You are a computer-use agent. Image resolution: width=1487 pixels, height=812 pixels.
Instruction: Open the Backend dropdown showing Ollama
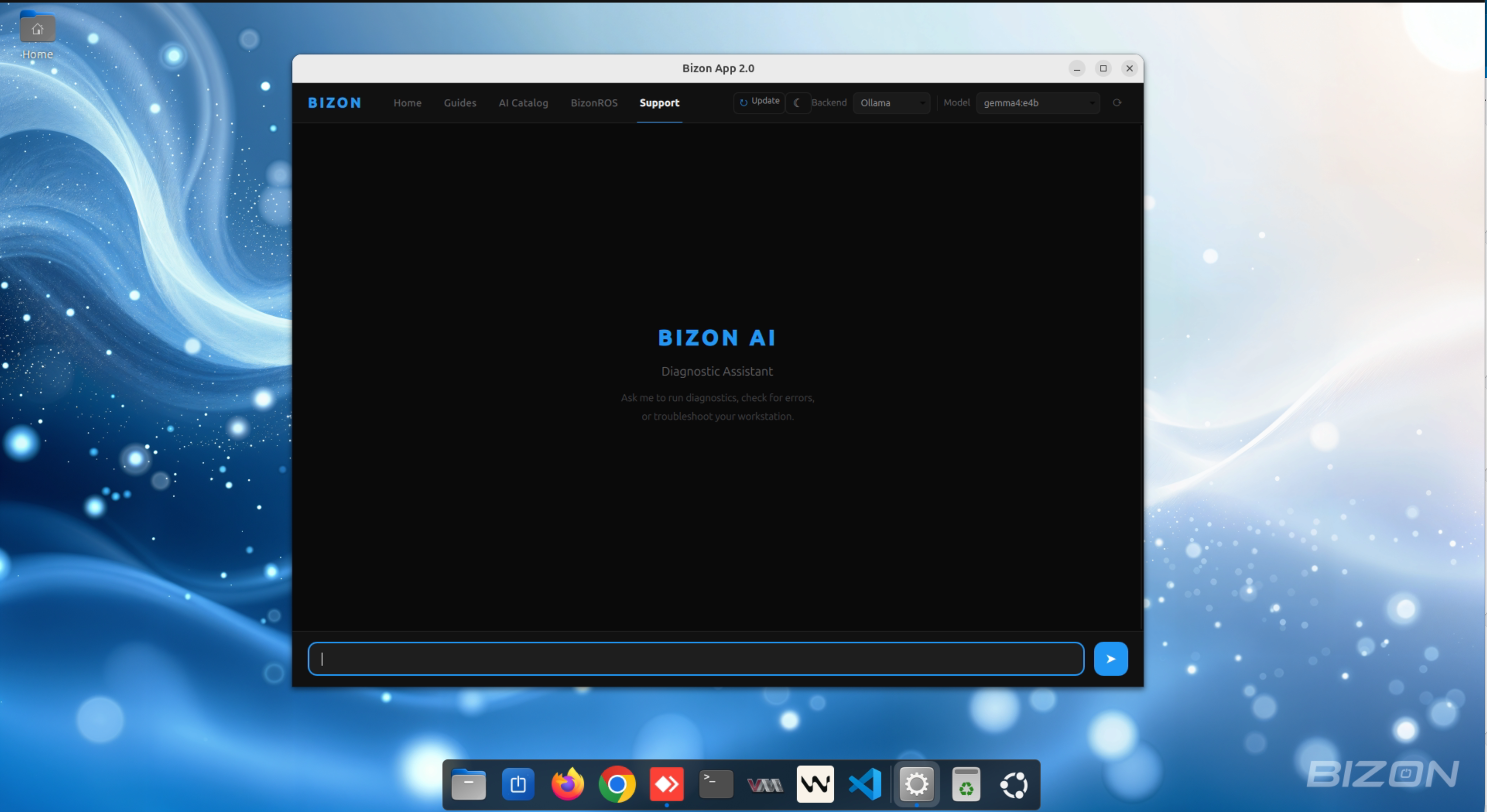click(891, 103)
